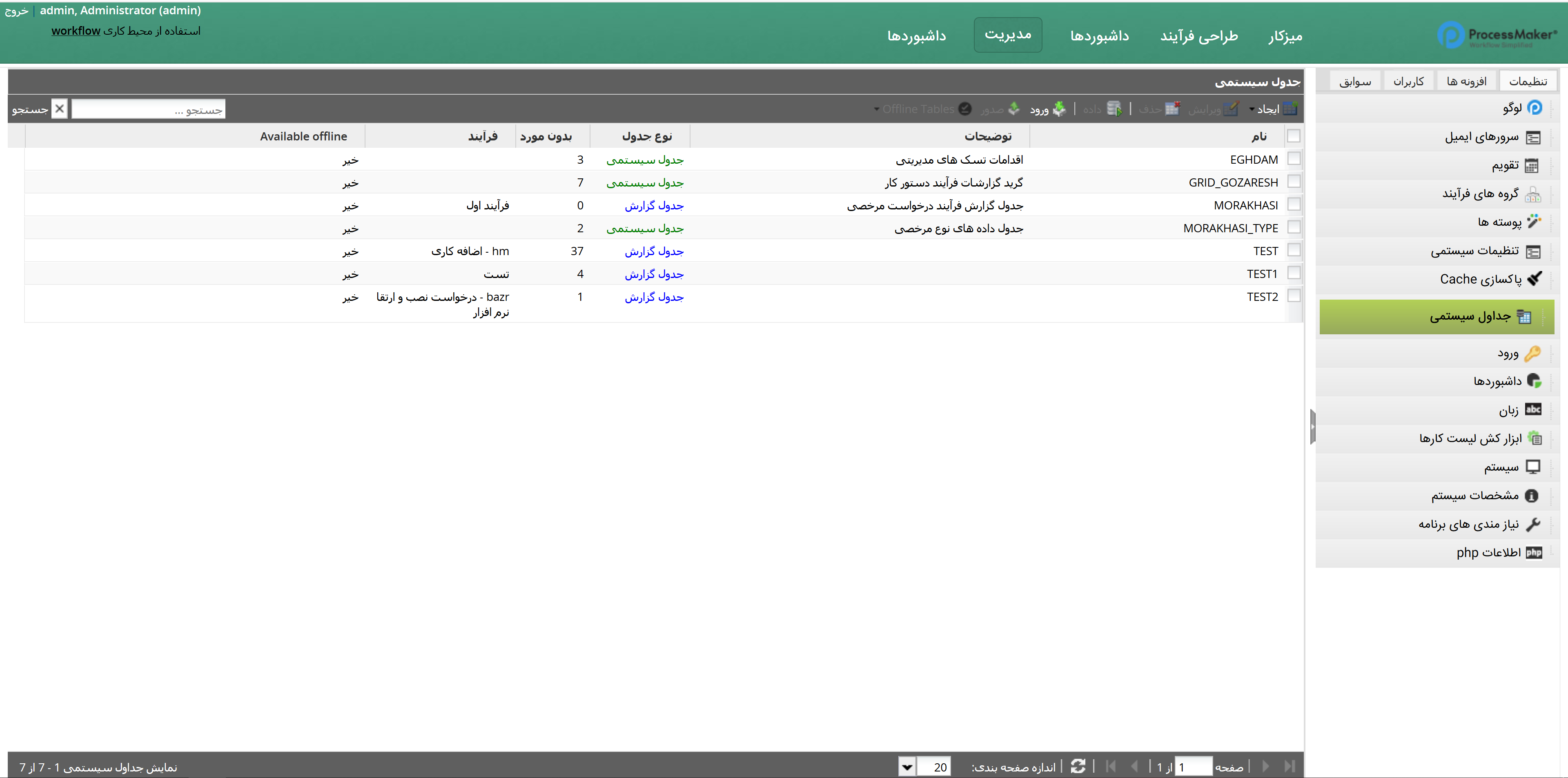Click the search text input field
1568x778 pixels.
tap(148, 109)
